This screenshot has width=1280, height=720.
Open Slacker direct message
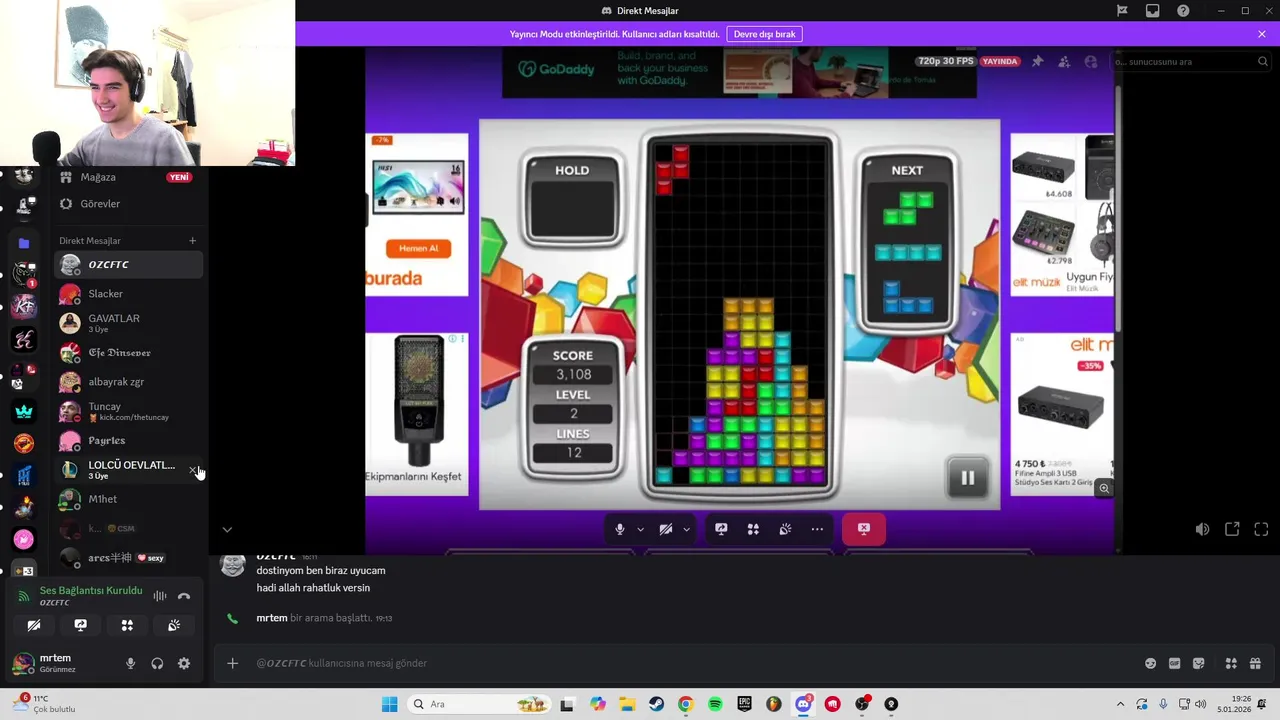click(128, 294)
